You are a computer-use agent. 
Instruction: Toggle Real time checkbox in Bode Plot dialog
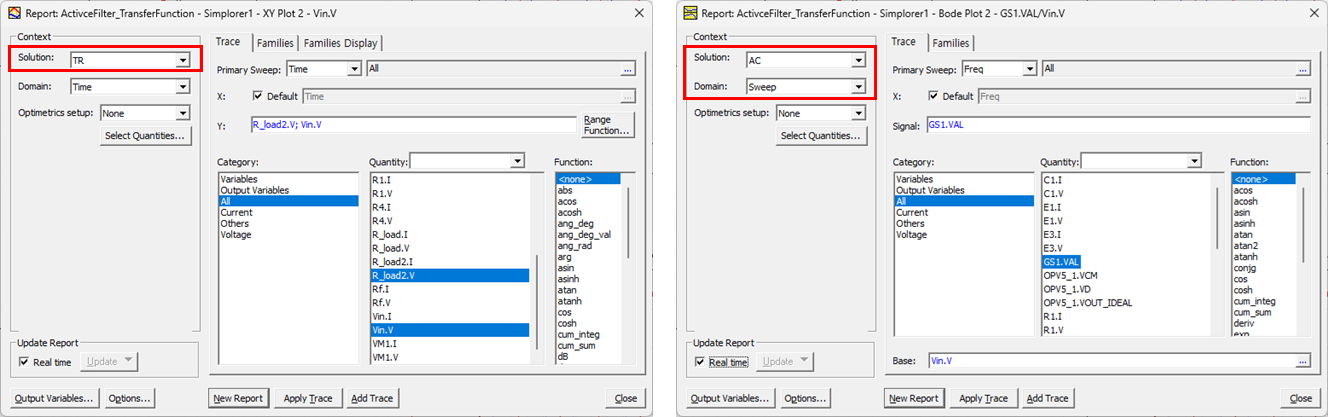click(x=700, y=362)
